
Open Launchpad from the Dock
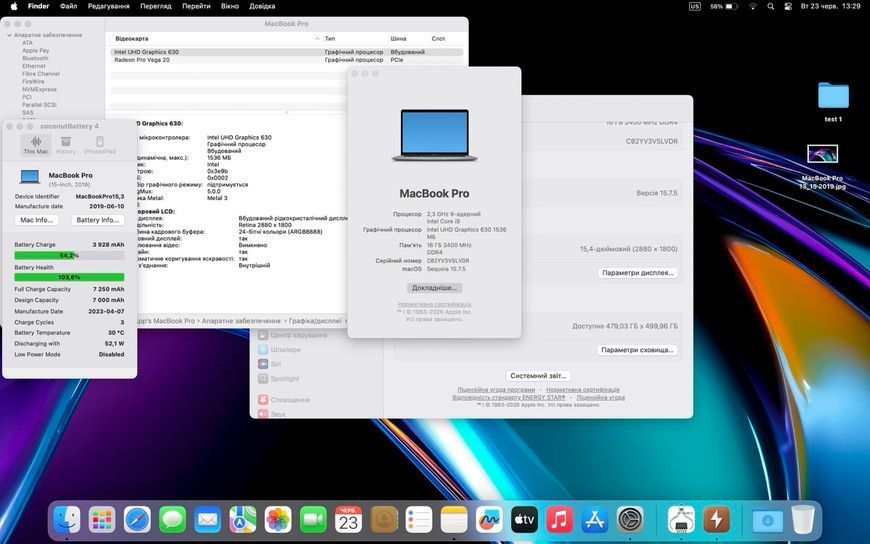[102, 520]
